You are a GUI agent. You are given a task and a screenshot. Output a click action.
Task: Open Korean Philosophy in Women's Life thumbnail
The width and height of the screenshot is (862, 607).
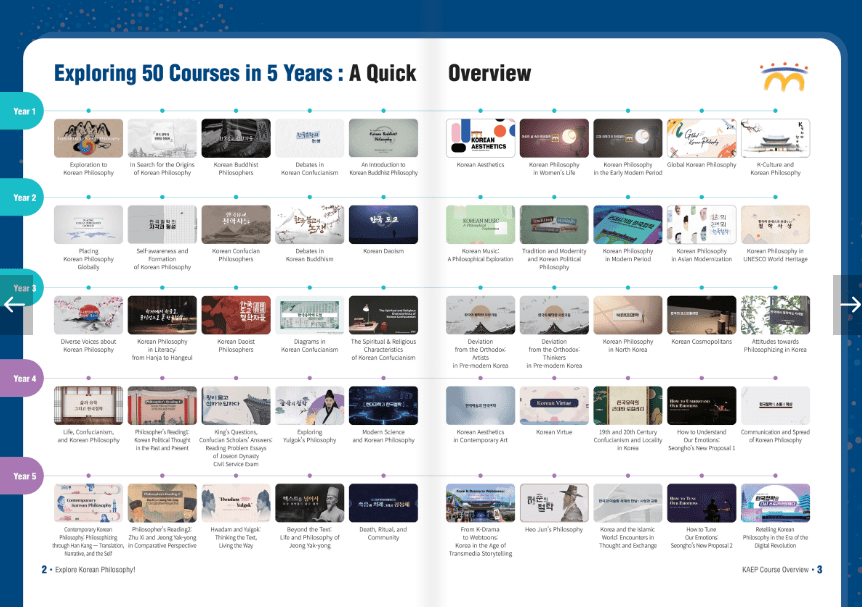(x=554, y=138)
